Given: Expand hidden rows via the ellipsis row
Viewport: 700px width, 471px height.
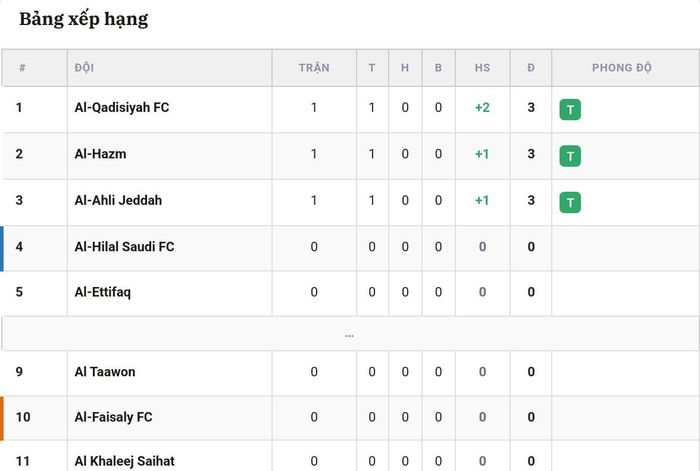Looking at the screenshot, I should 350,334.
